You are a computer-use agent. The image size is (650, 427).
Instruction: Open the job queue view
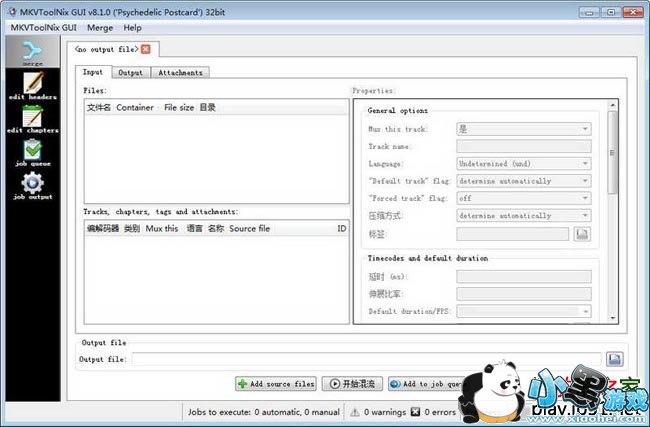[x=33, y=152]
